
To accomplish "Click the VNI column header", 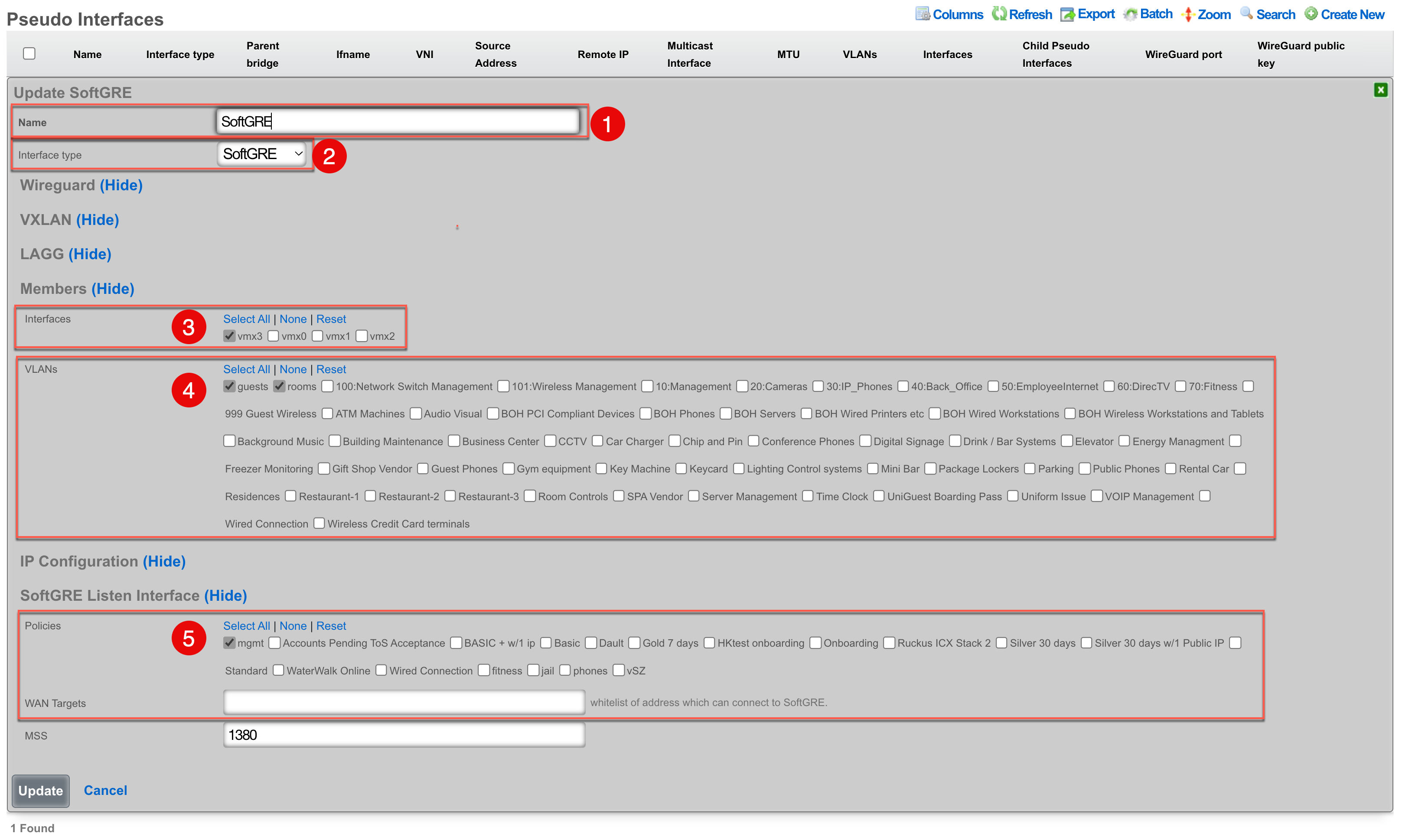I will pyautogui.click(x=424, y=54).
